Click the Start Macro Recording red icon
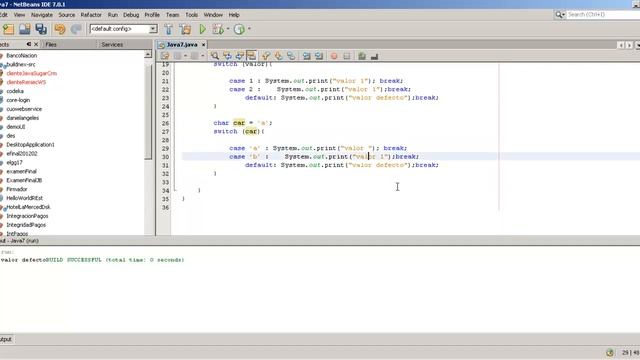The width and height of the screenshot is (640, 360). [x=334, y=56]
